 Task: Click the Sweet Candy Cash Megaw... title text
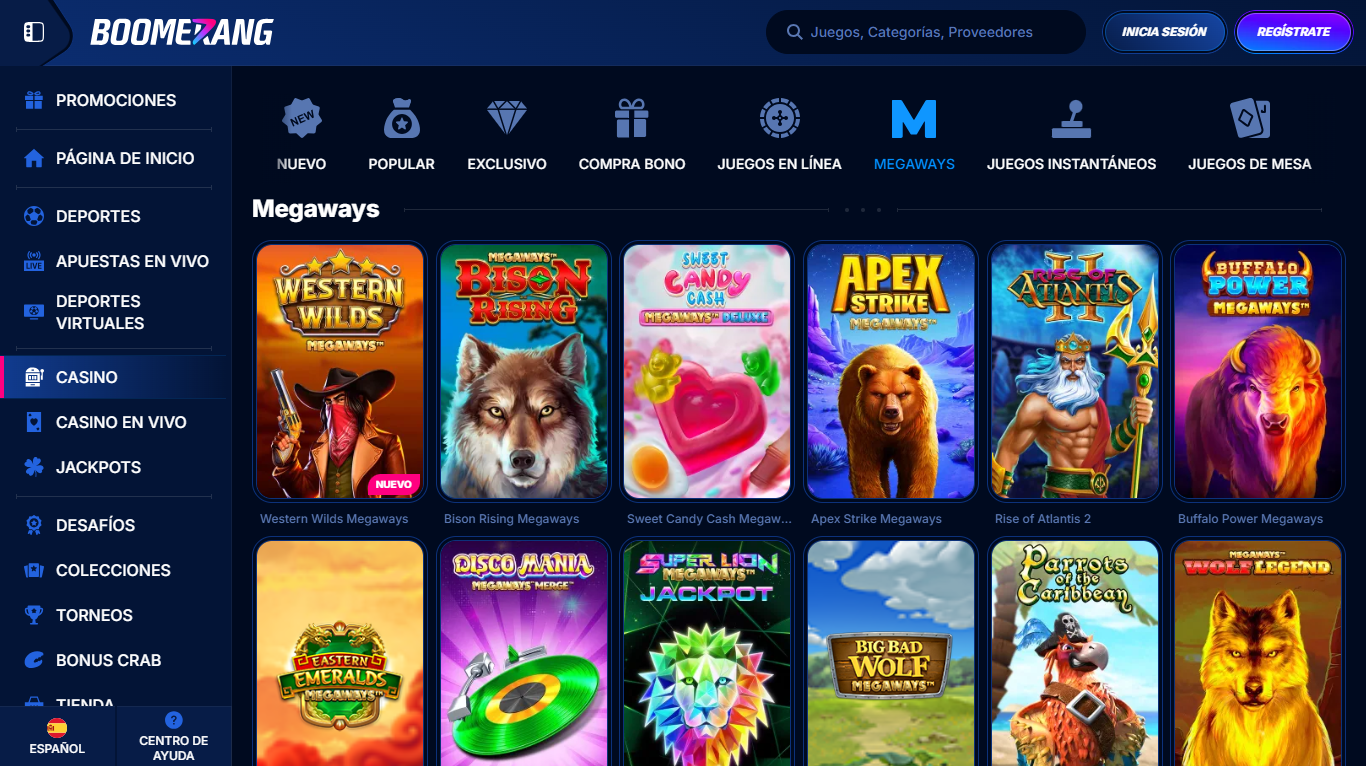click(709, 519)
